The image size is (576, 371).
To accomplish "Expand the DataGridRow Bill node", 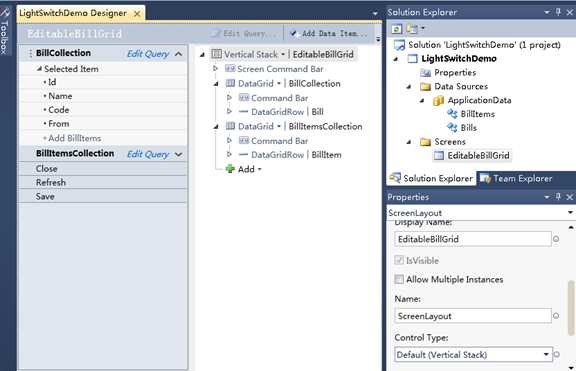I will [x=229, y=112].
